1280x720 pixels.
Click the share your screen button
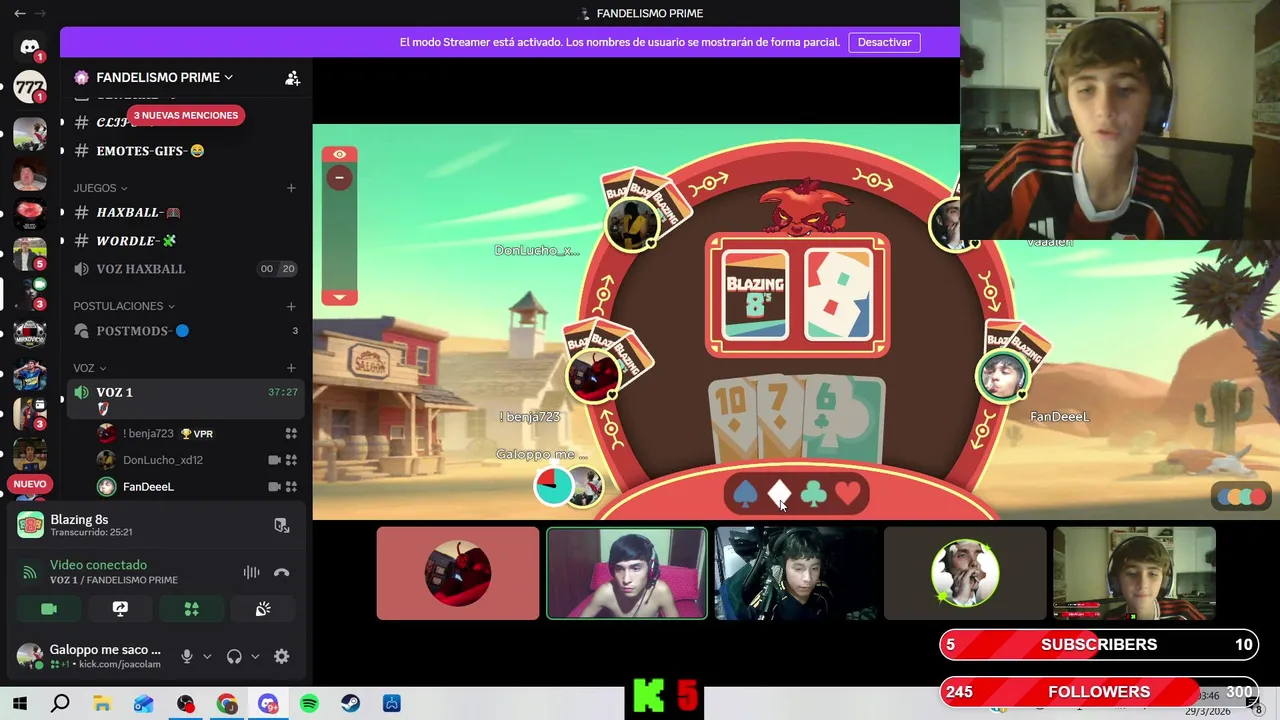click(120, 609)
